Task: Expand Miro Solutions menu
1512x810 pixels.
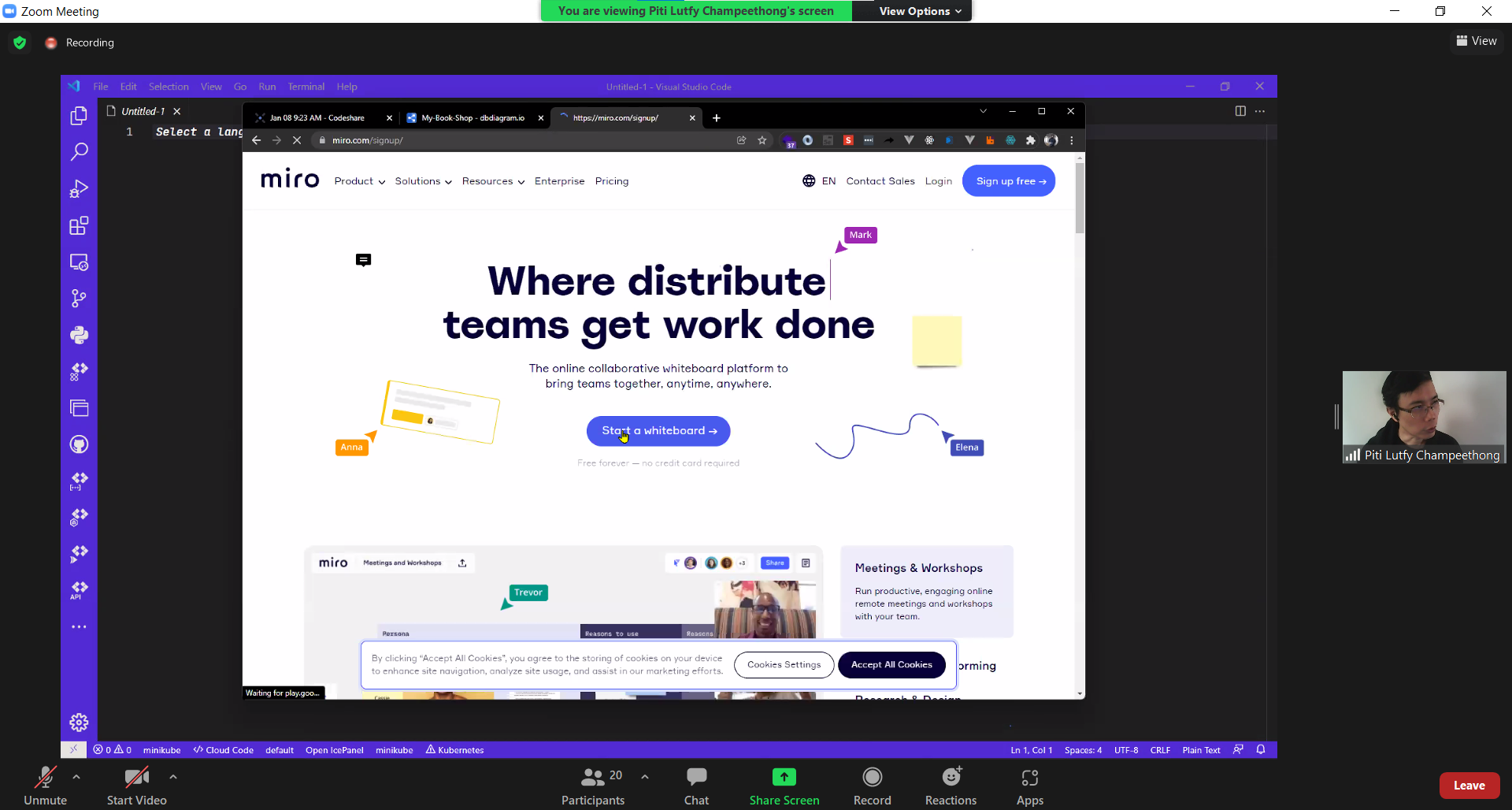Action: 423,181
